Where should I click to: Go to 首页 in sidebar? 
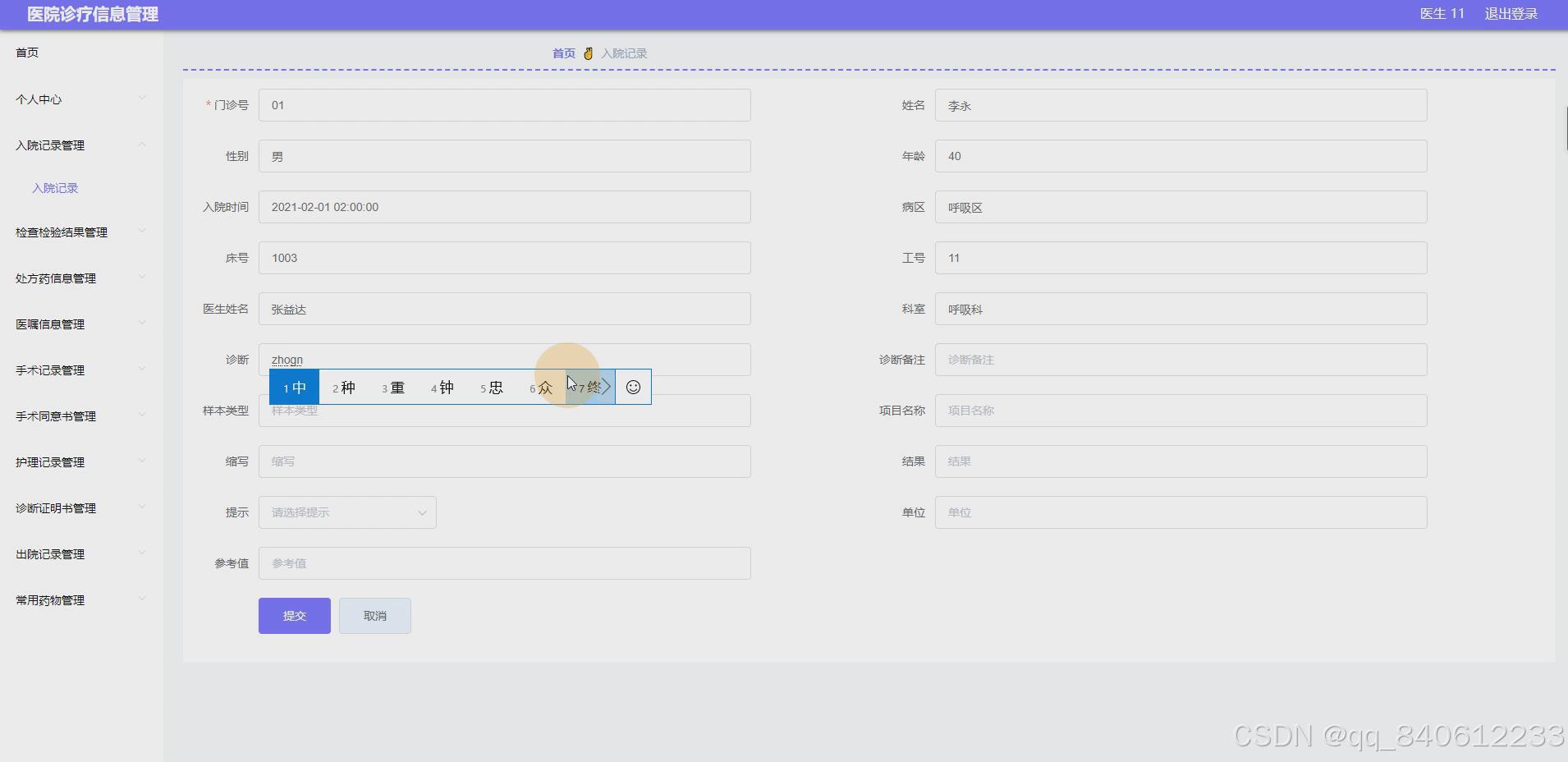(x=27, y=53)
